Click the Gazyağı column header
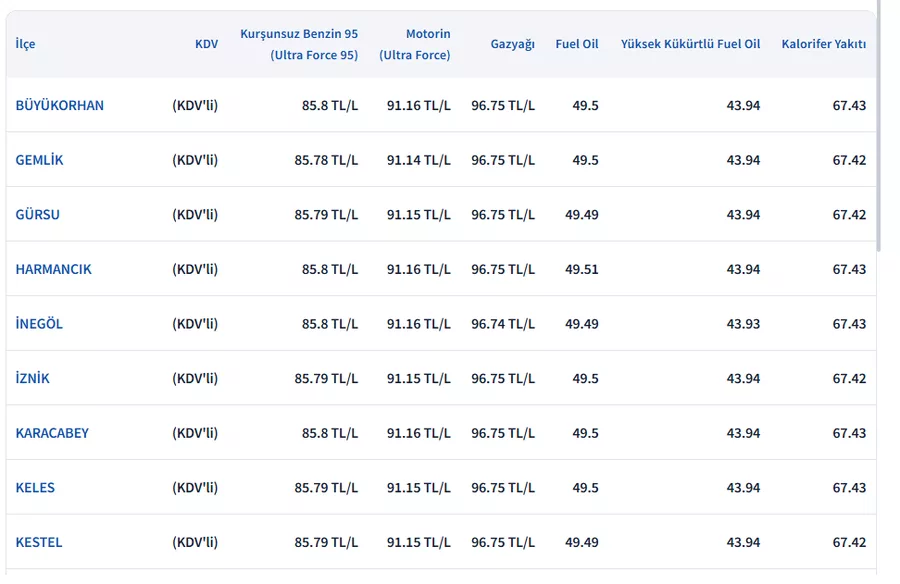 click(x=513, y=44)
